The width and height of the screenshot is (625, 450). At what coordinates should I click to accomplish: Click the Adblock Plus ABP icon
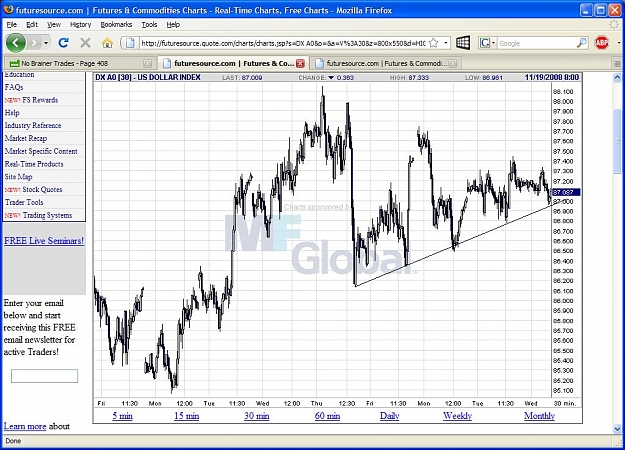pos(601,43)
